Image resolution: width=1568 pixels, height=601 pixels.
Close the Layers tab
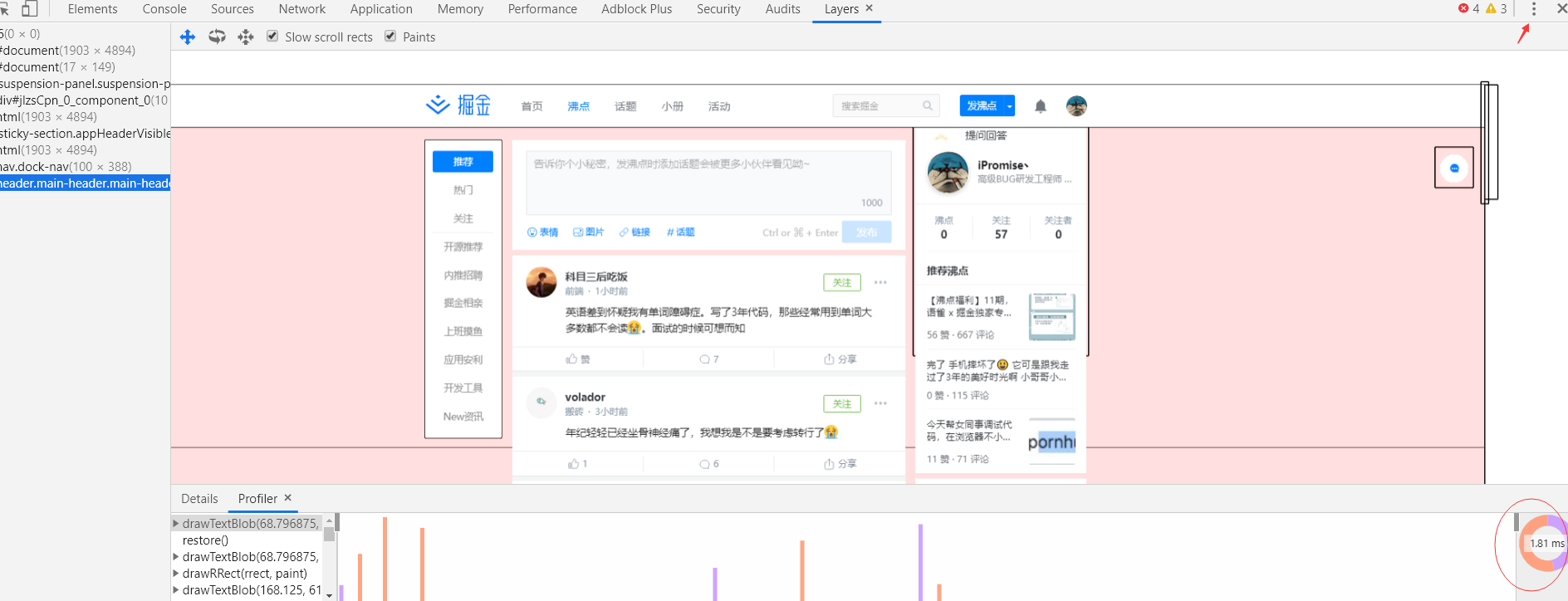(870, 7)
